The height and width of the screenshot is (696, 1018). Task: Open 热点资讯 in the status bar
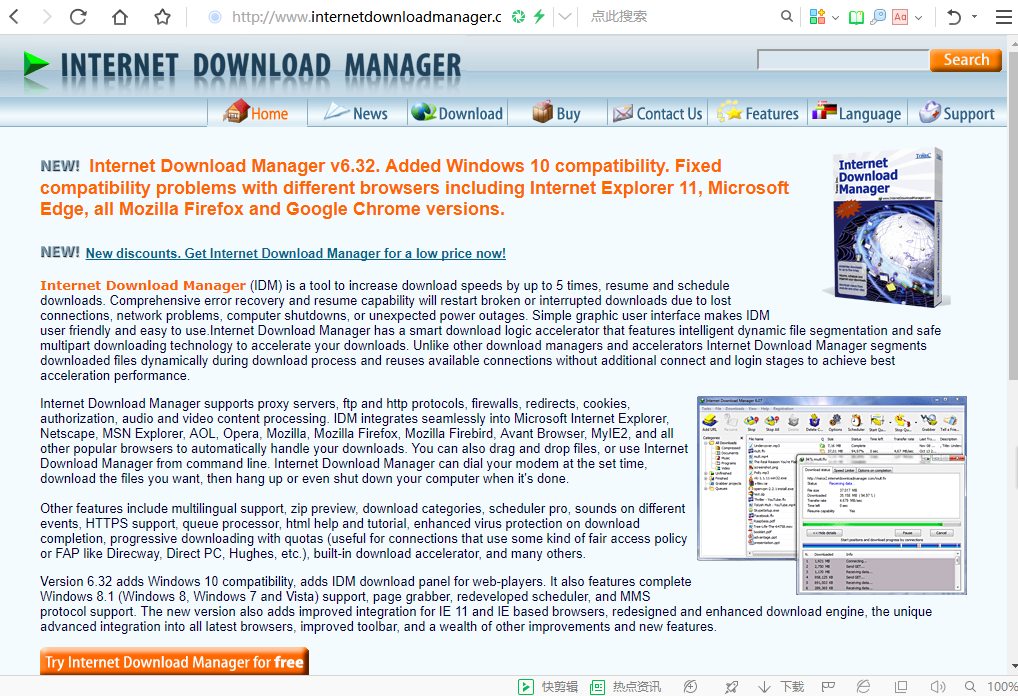point(626,687)
